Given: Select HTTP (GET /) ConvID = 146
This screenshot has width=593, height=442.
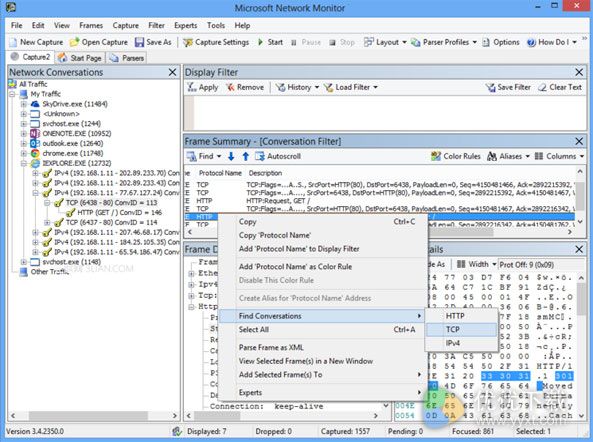Looking at the screenshot, I should (120, 212).
